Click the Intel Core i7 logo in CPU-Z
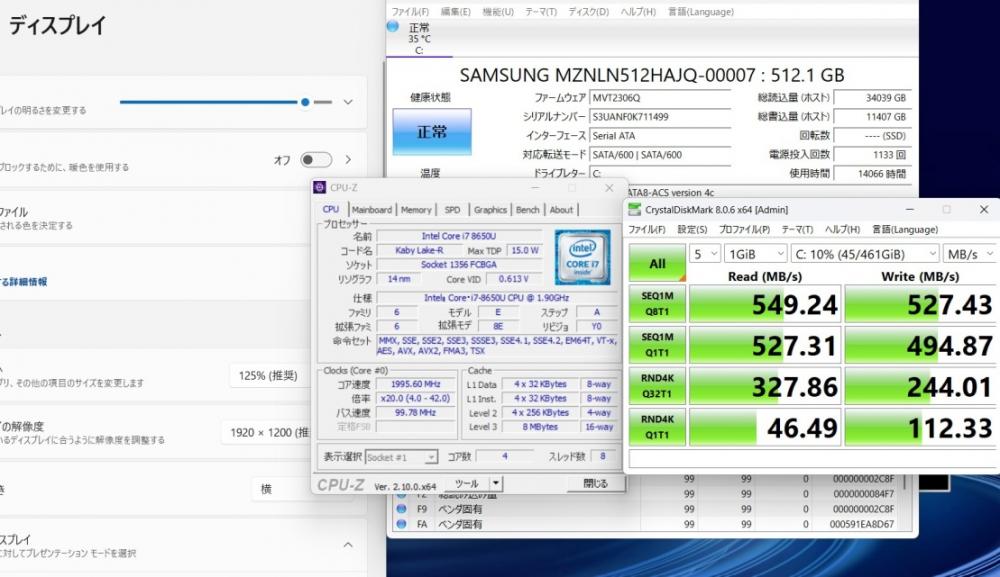Viewport: 1000px width, 577px height. (x=582, y=258)
